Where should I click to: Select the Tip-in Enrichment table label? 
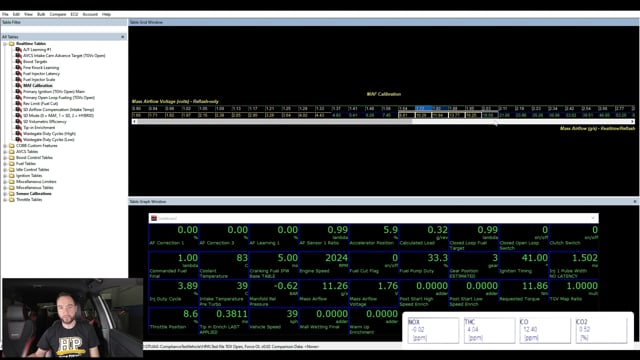click(39, 128)
